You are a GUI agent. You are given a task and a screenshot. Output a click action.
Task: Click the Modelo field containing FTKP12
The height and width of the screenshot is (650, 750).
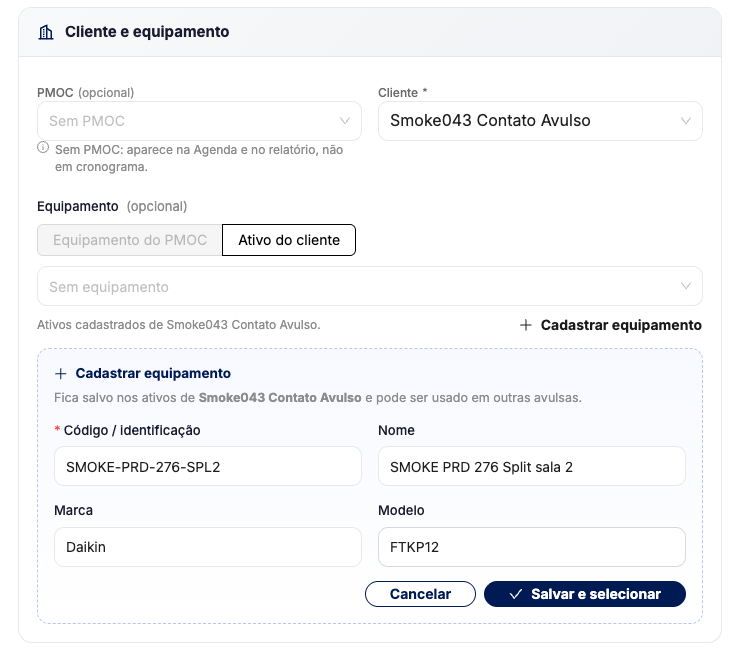[x=531, y=547]
